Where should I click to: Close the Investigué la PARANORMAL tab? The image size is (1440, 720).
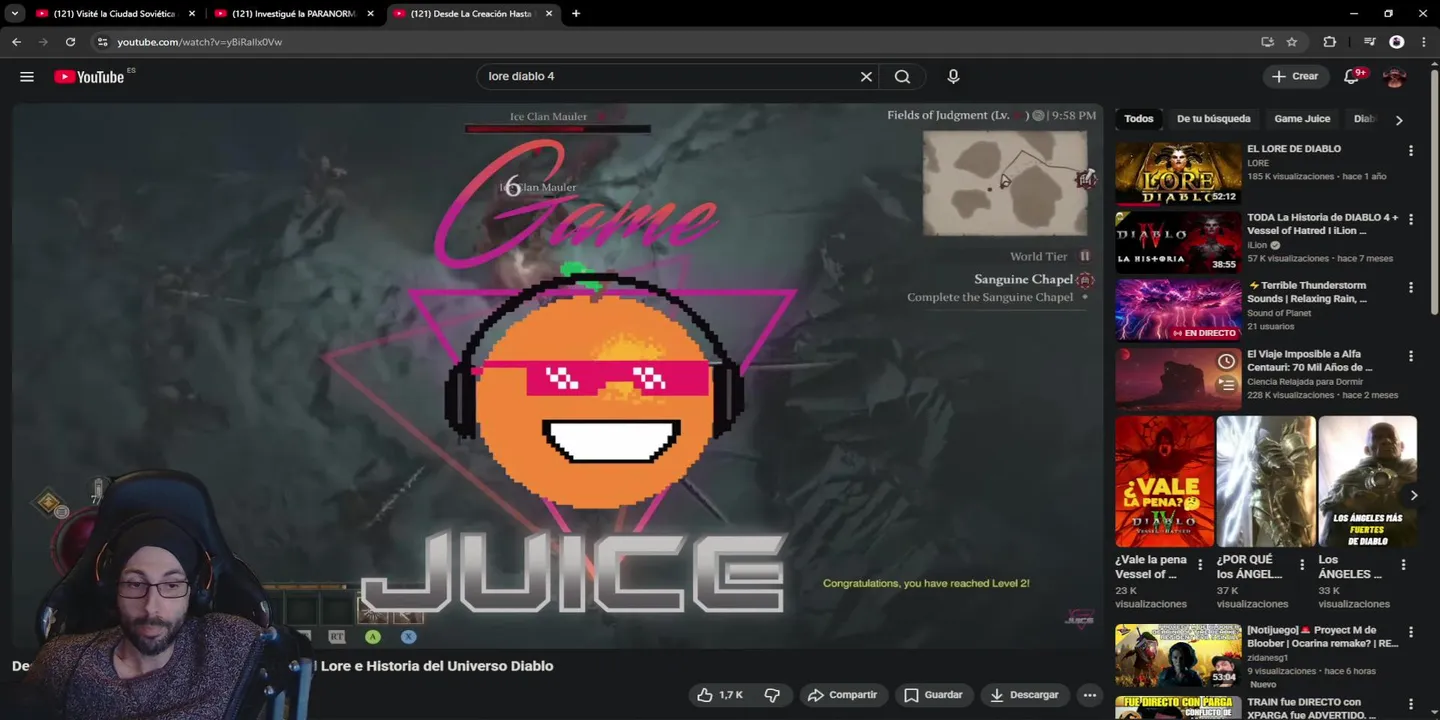click(371, 14)
